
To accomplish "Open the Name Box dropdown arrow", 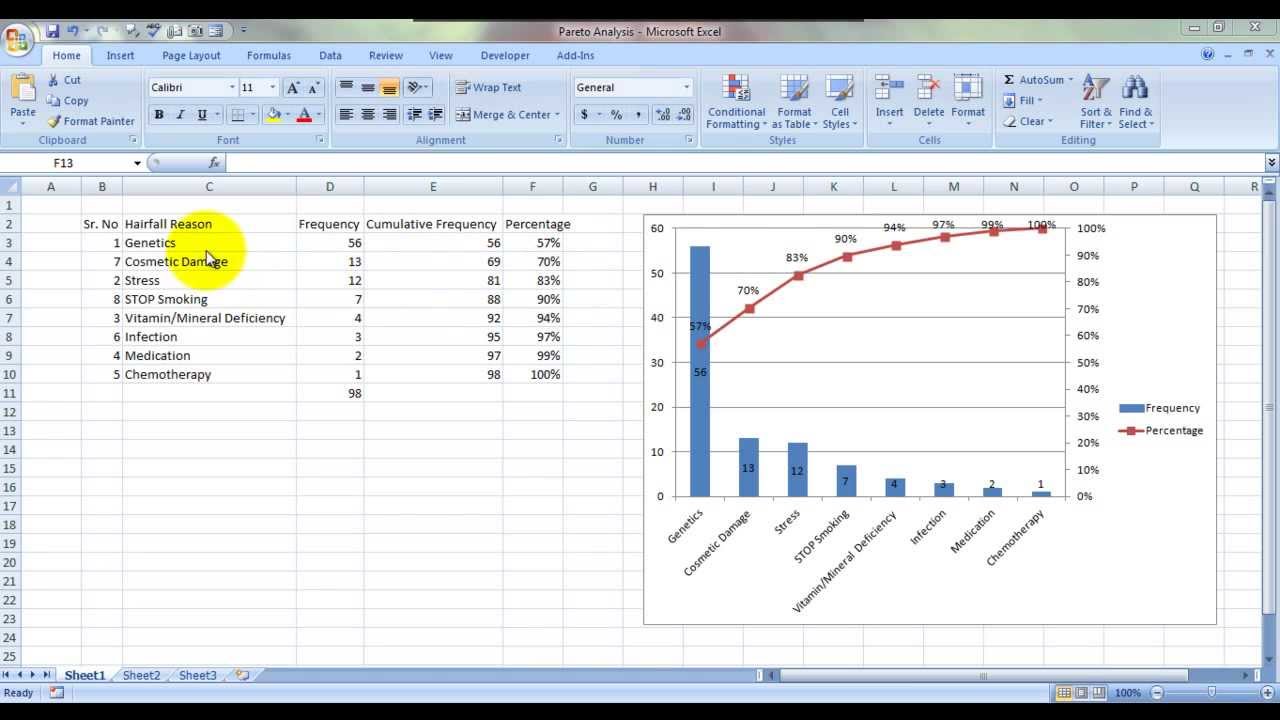I will [x=137, y=163].
